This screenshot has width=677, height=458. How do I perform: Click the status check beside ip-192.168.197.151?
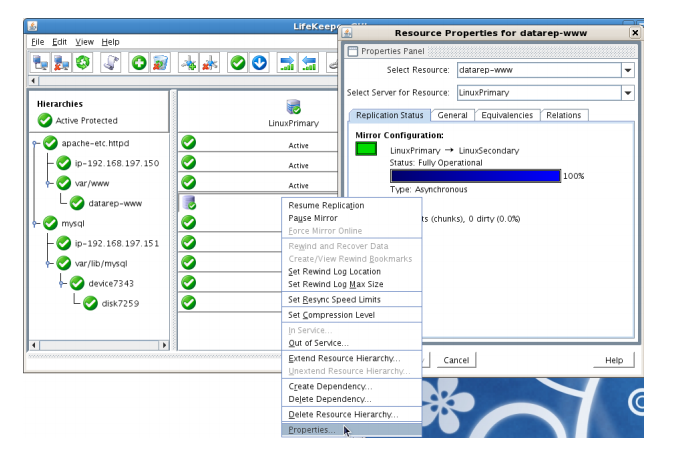click(x=64, y=243)
